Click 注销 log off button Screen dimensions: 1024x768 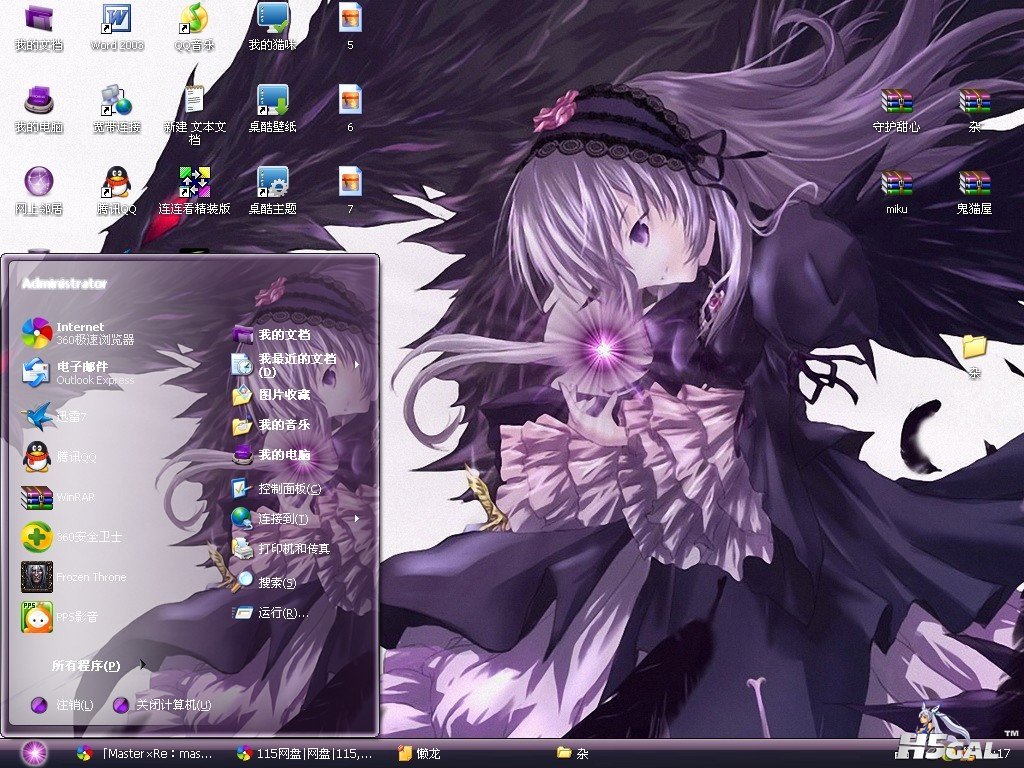[63, 705]
